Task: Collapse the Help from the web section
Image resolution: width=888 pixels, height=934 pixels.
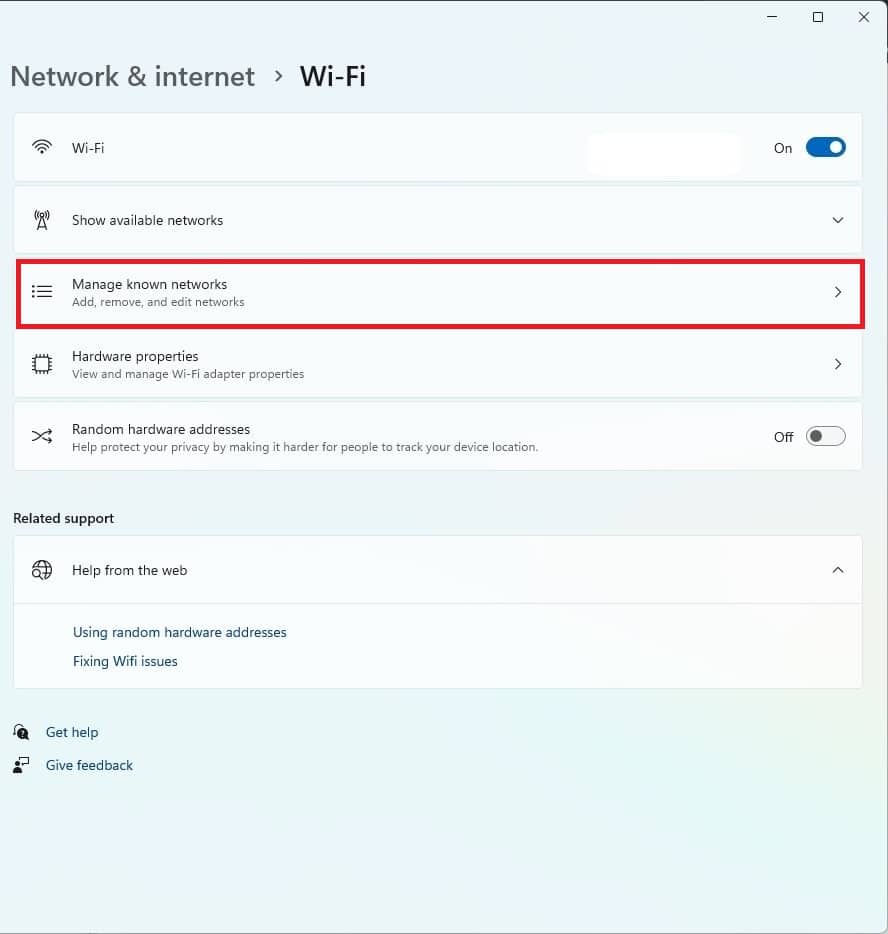Action: (x=838, y=570)
